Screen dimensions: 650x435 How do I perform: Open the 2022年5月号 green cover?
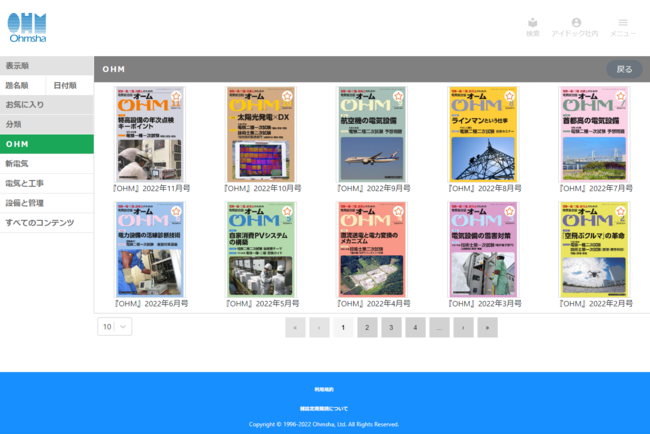[x=261, y=250]
